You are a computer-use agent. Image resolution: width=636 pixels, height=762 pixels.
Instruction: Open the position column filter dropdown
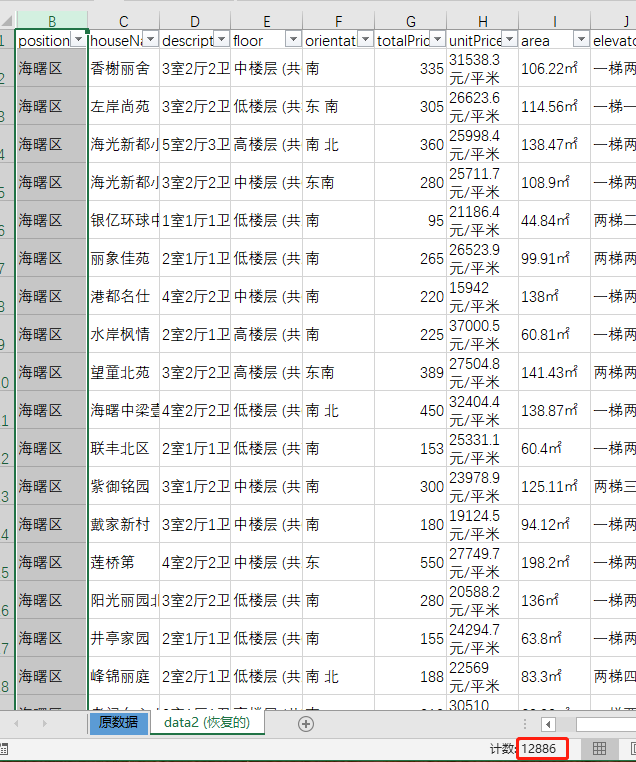(79, 40)
